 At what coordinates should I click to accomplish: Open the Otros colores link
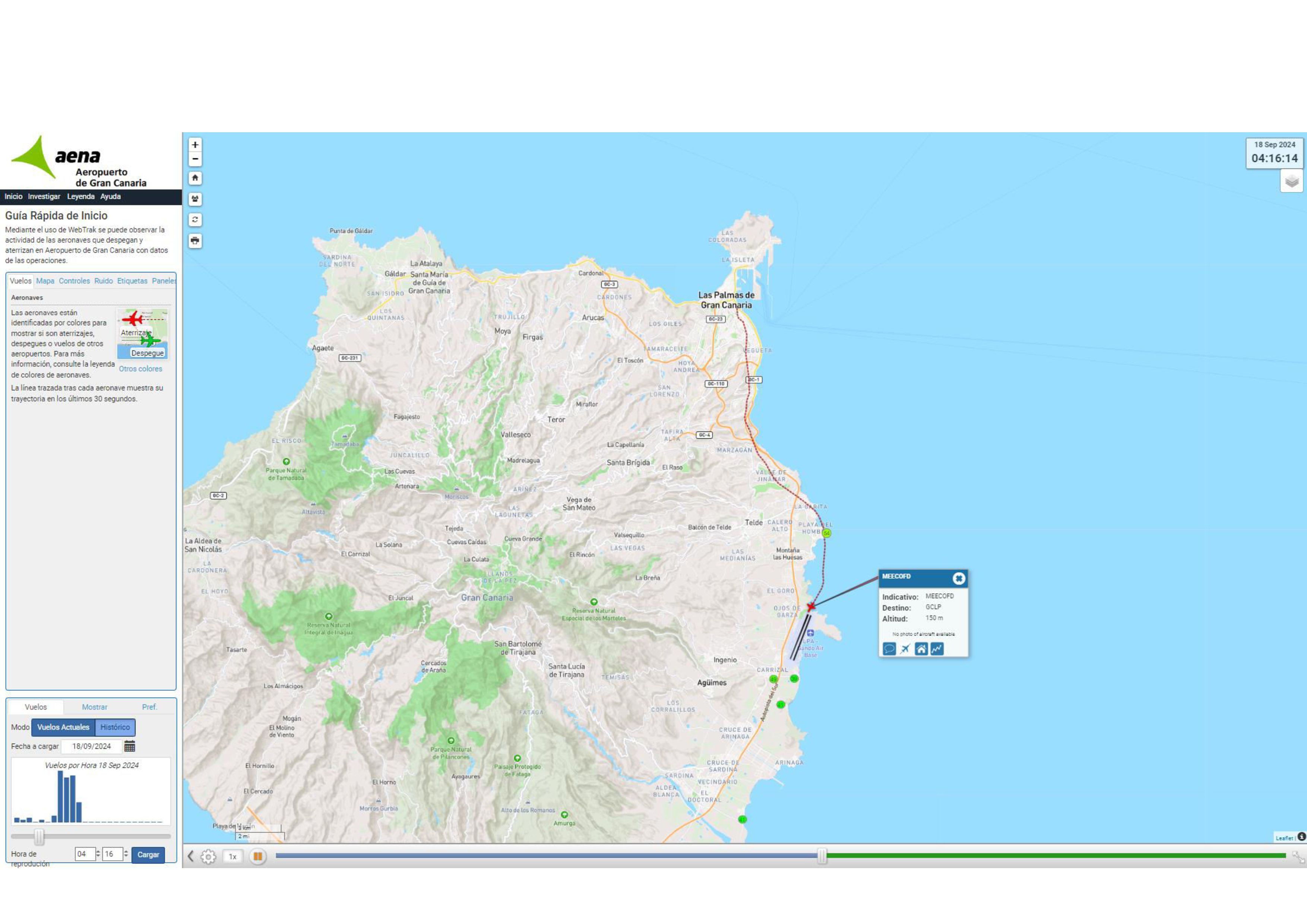pyautogui.click(x=140, y=369)
